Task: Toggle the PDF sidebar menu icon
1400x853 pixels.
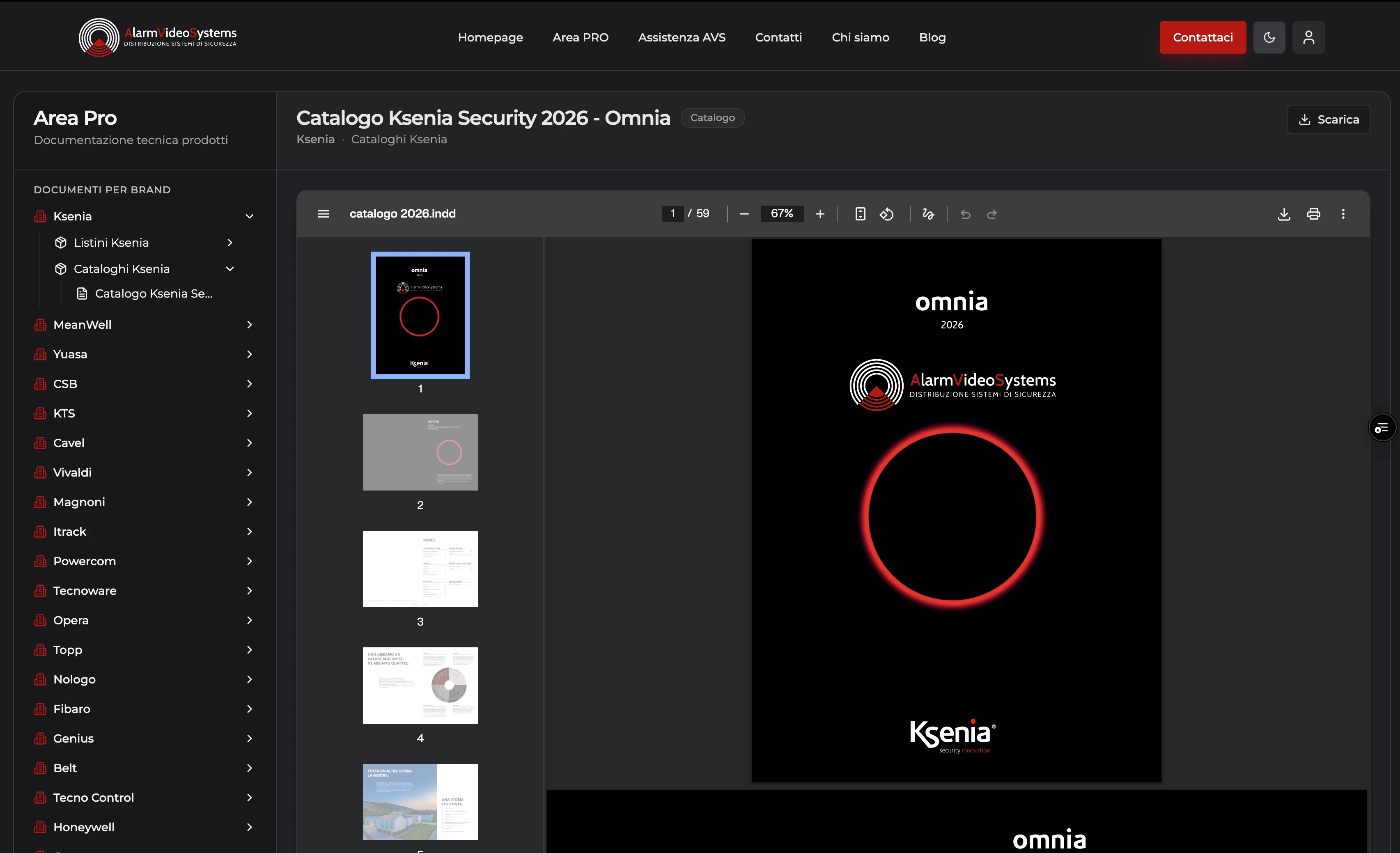Action: pyautogui.click(x=323, y=213)
